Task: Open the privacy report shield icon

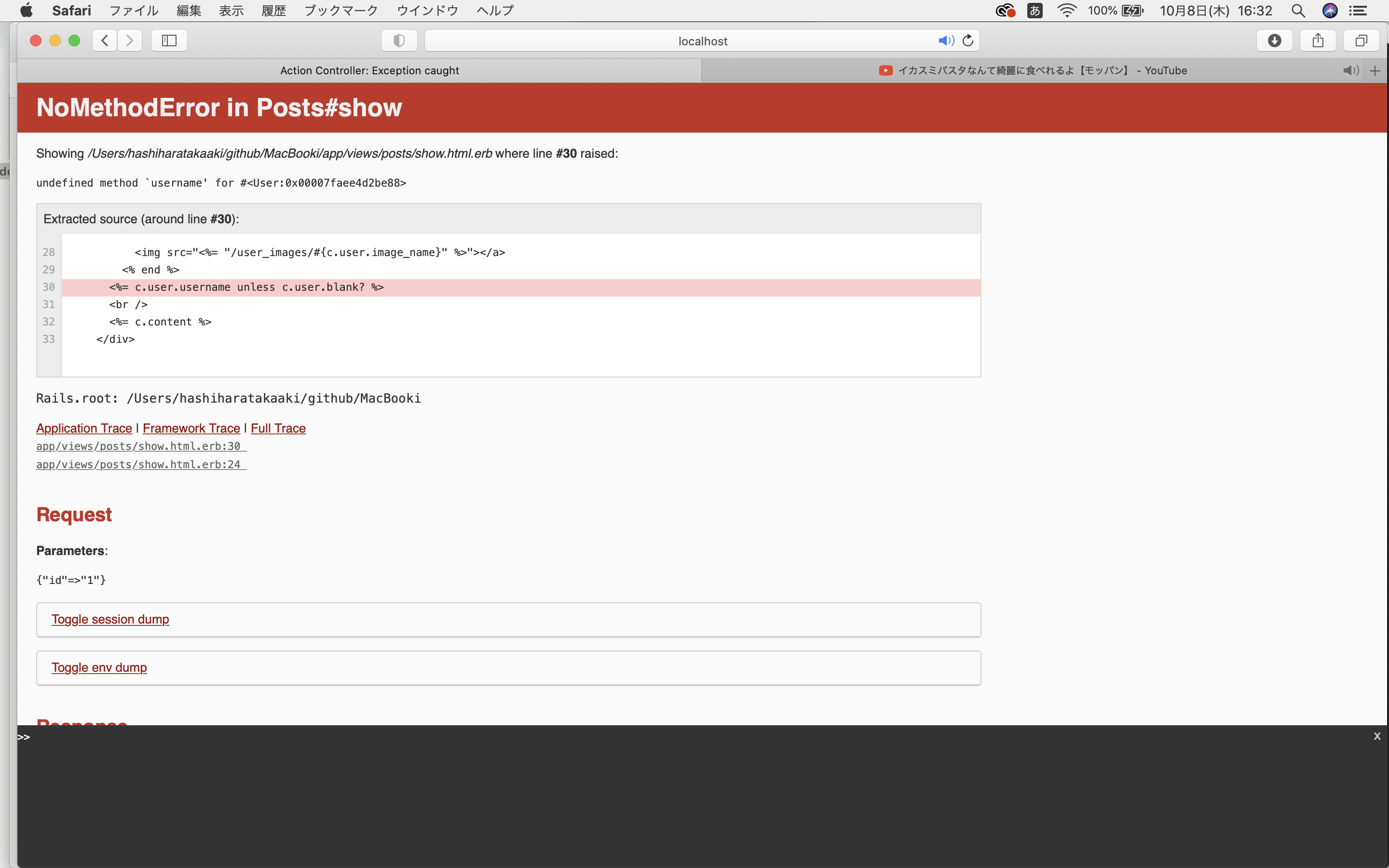Action: coord(399,40)
